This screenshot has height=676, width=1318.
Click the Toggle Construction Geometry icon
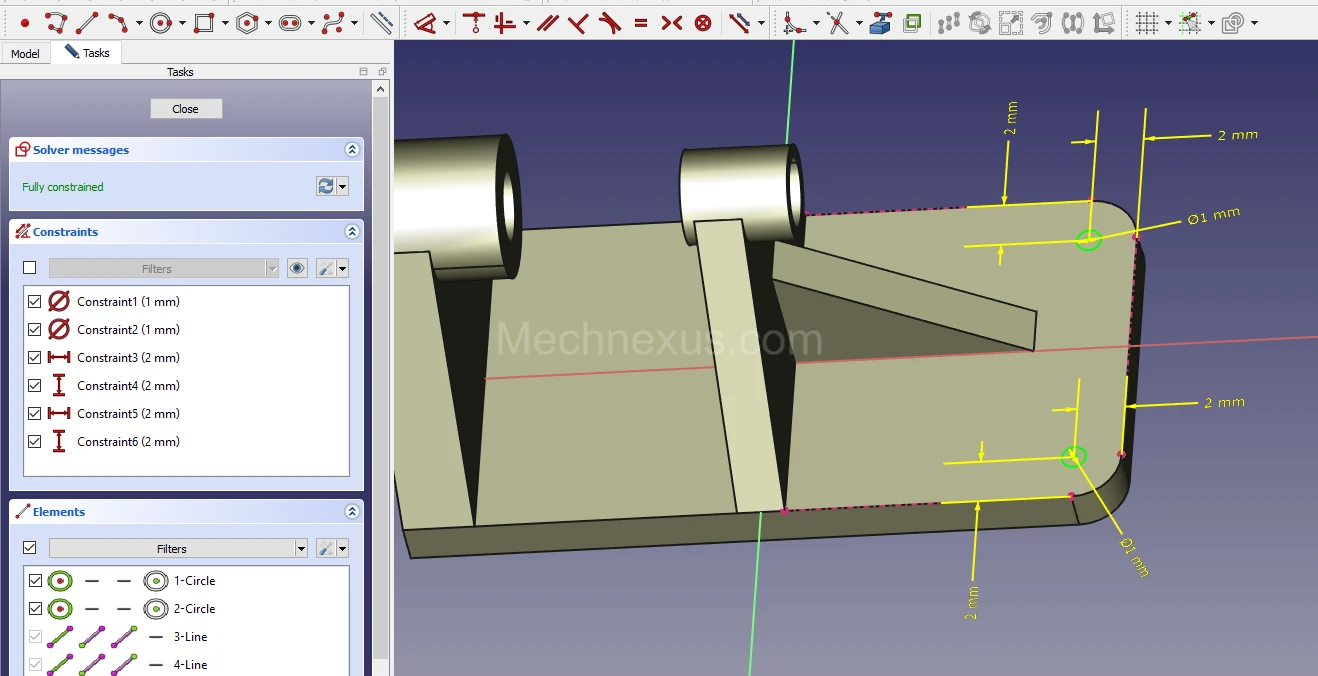click(381, 22)
